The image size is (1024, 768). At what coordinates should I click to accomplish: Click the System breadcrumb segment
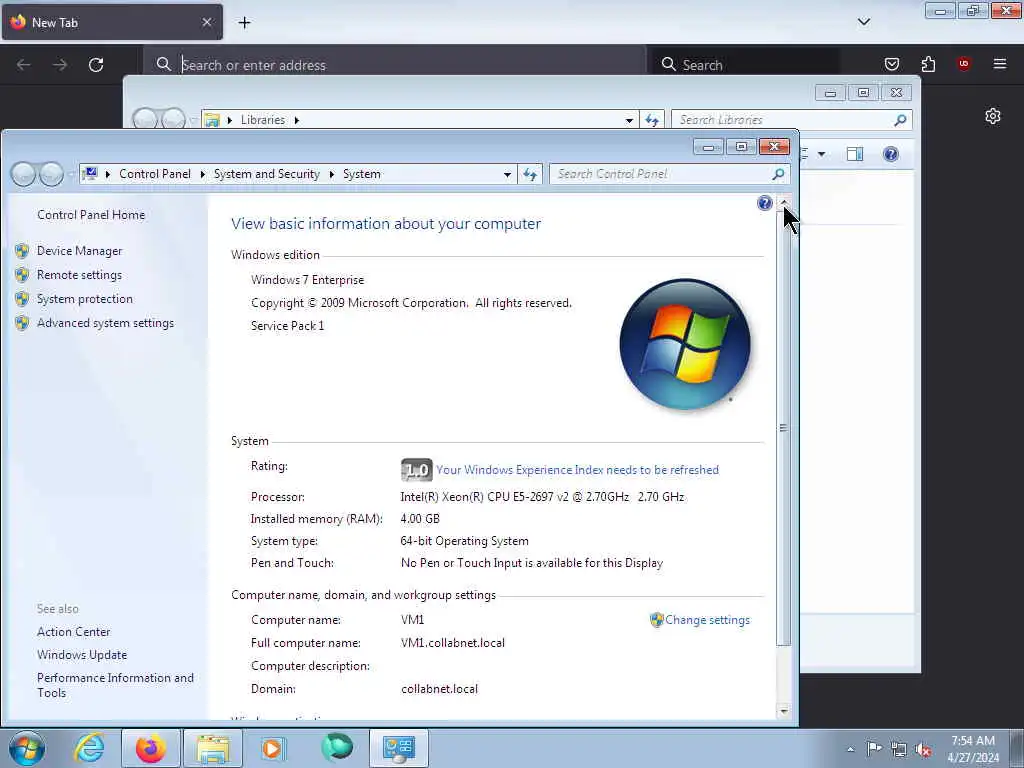point(362,174)
